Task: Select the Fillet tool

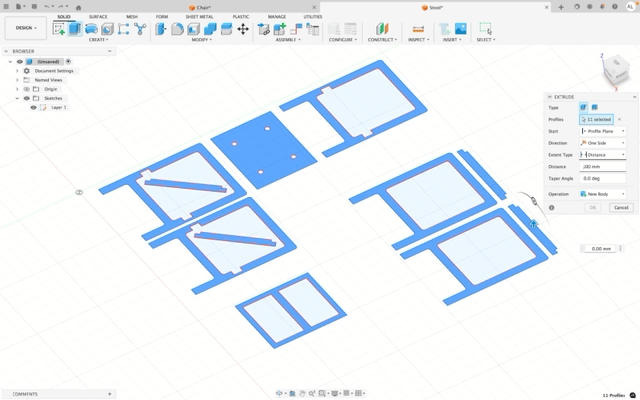Action: (177, 29)
